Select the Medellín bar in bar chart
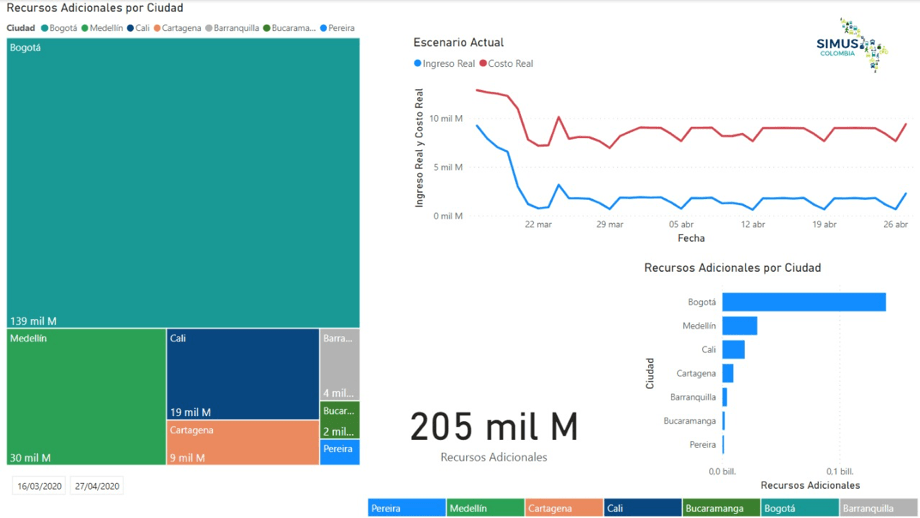This screenshot has height=518, width=920. [x=739, y=326]
